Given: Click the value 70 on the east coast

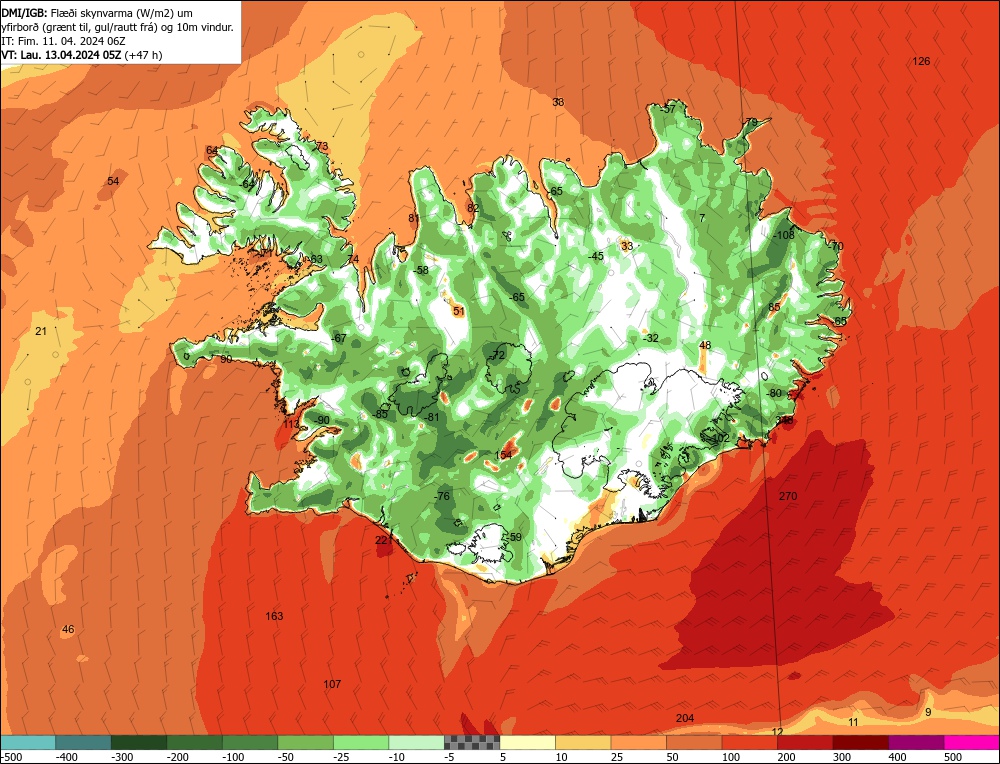Looking at the screenshot, I should [x=837, y=246].
